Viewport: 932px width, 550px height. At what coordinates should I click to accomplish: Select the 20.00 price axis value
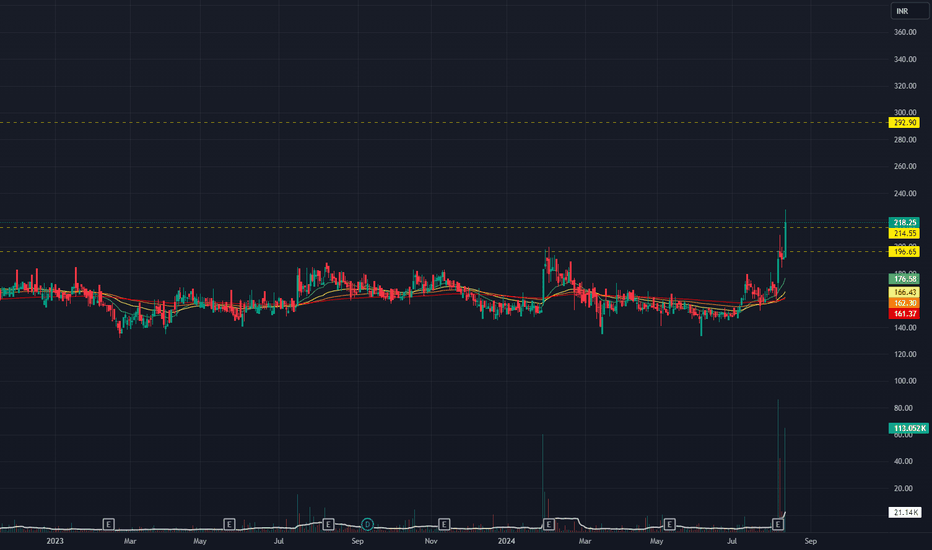pyautogui.click(x=903, y=488)
